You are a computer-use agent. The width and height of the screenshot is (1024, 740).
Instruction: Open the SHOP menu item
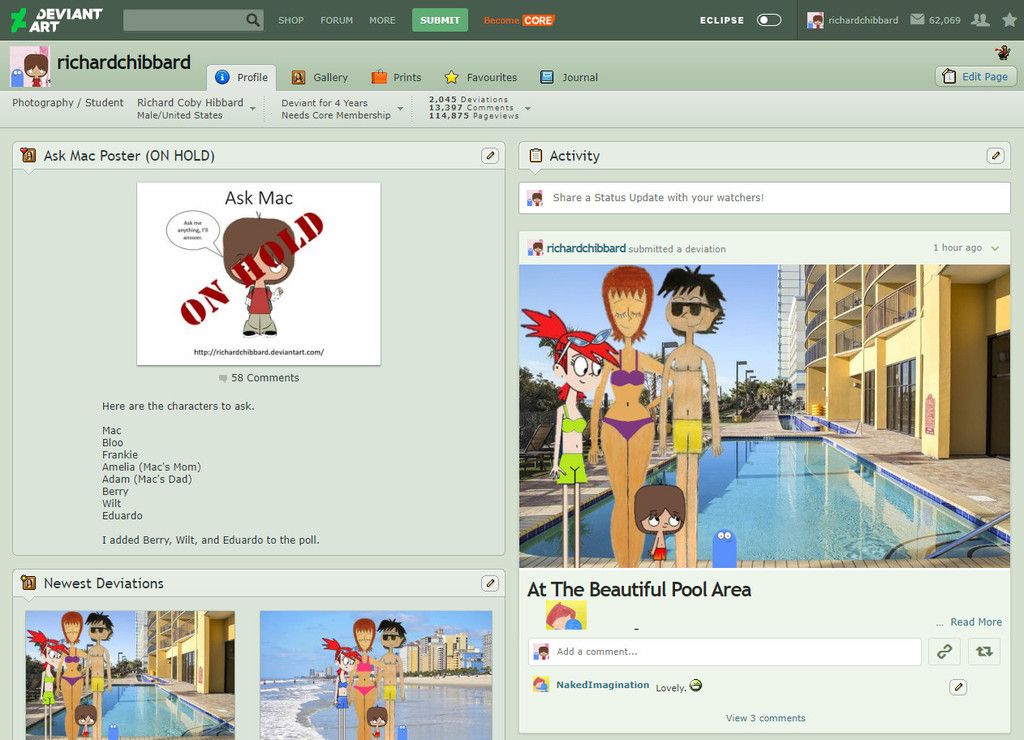point(291,20)
